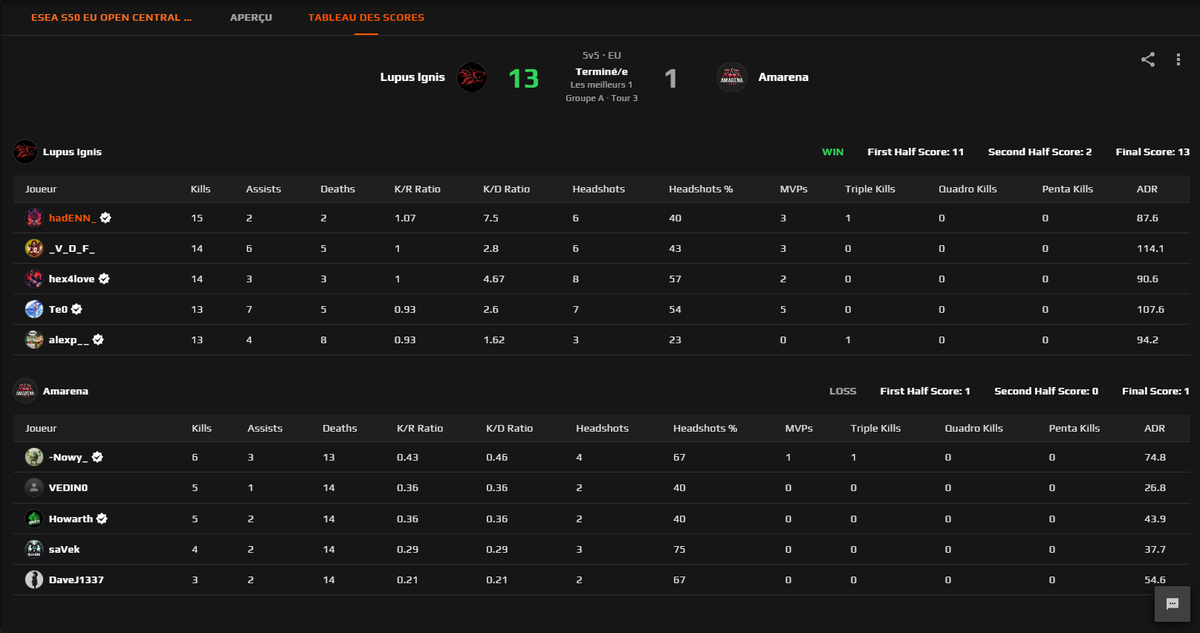The height and width of the screenshot is (633, 1200).
Task: Open -Nowy_ player profile
Action: coord(68,457)
